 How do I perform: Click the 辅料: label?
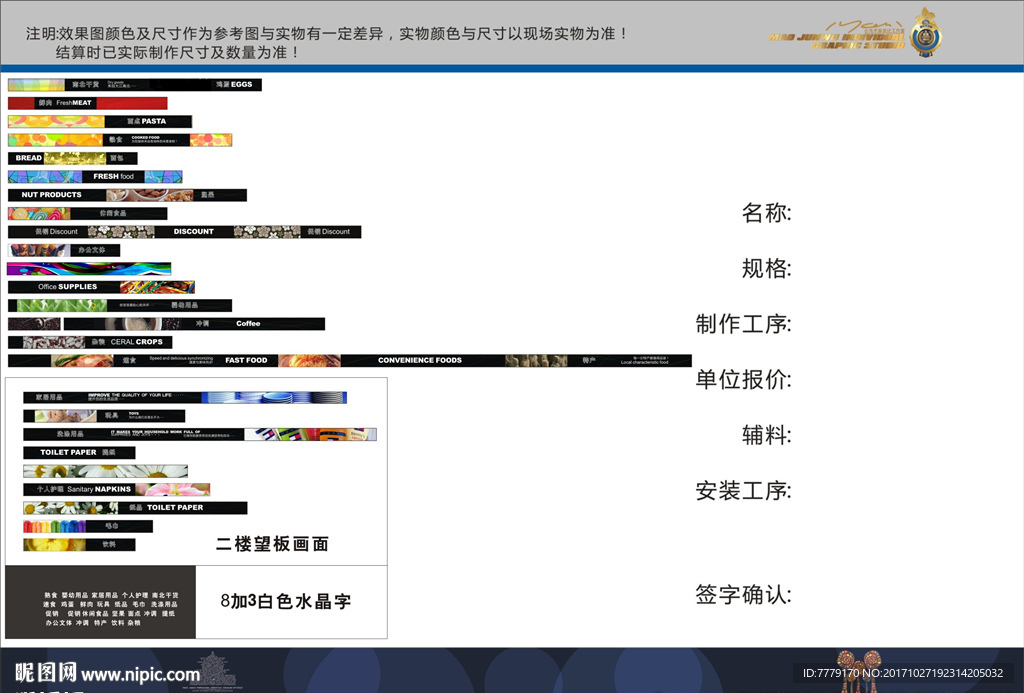point(767,435)
